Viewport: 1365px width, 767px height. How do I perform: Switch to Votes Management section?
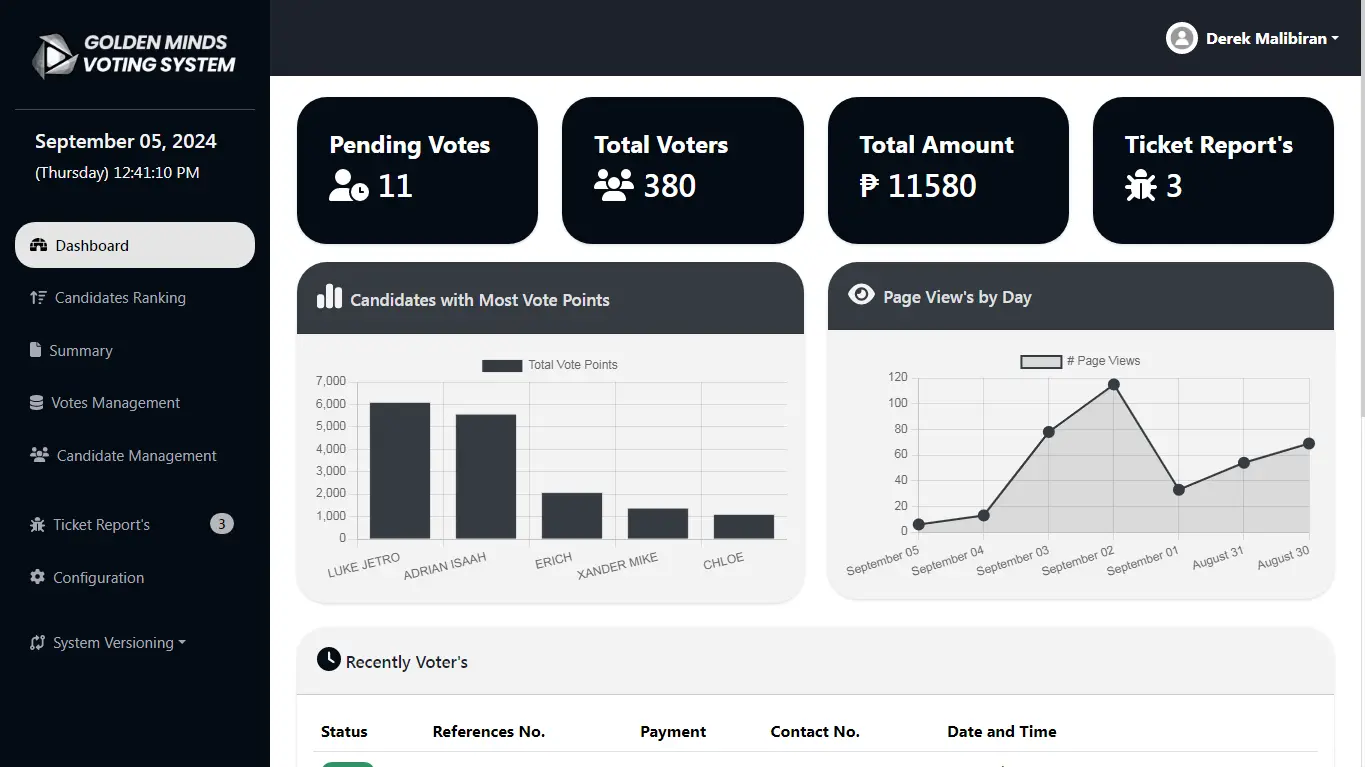tap(113, 402)
